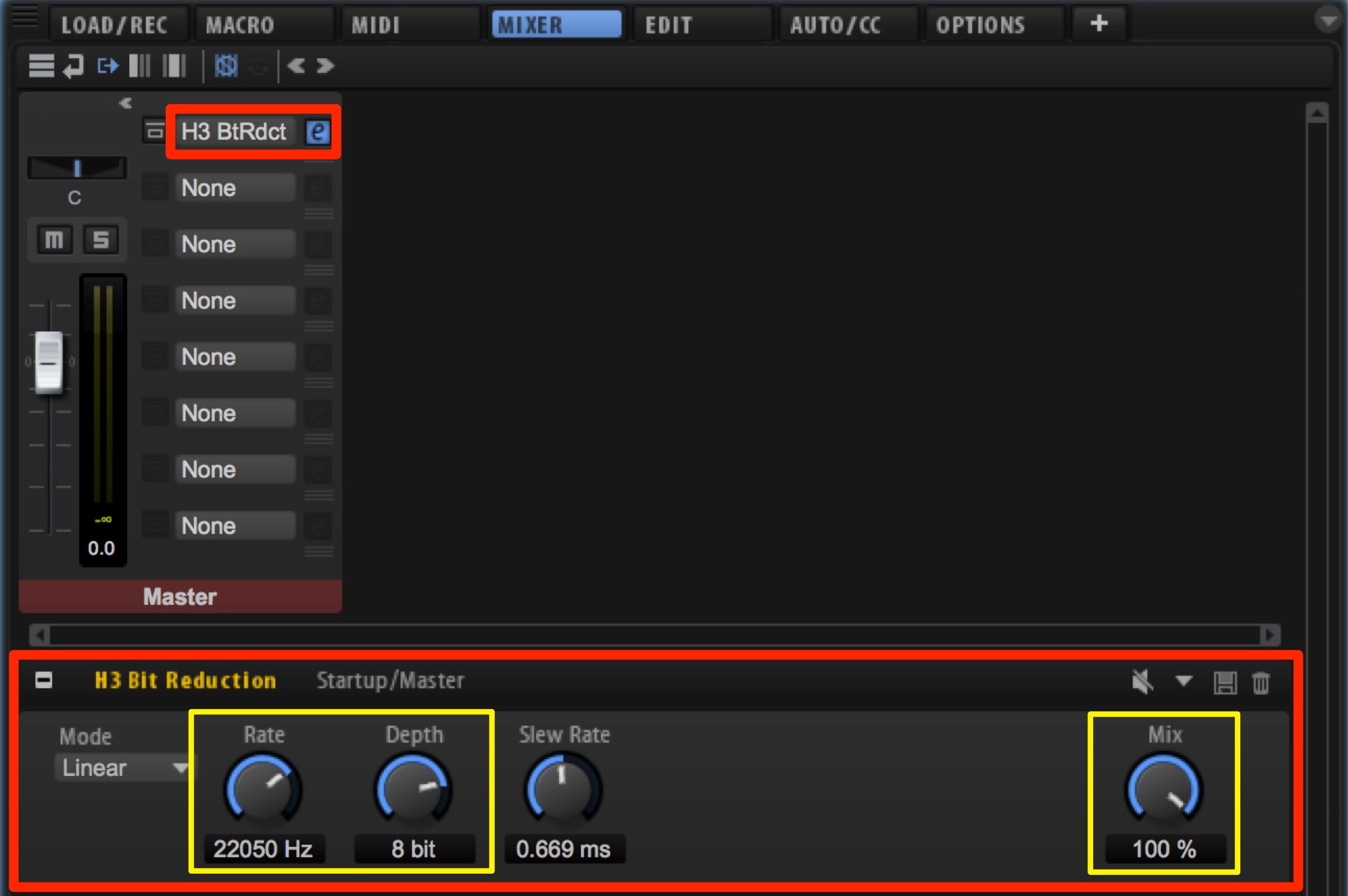Switch to the MACRO tab
This screenshot has height=896, width=1348.
click(264, 25)
